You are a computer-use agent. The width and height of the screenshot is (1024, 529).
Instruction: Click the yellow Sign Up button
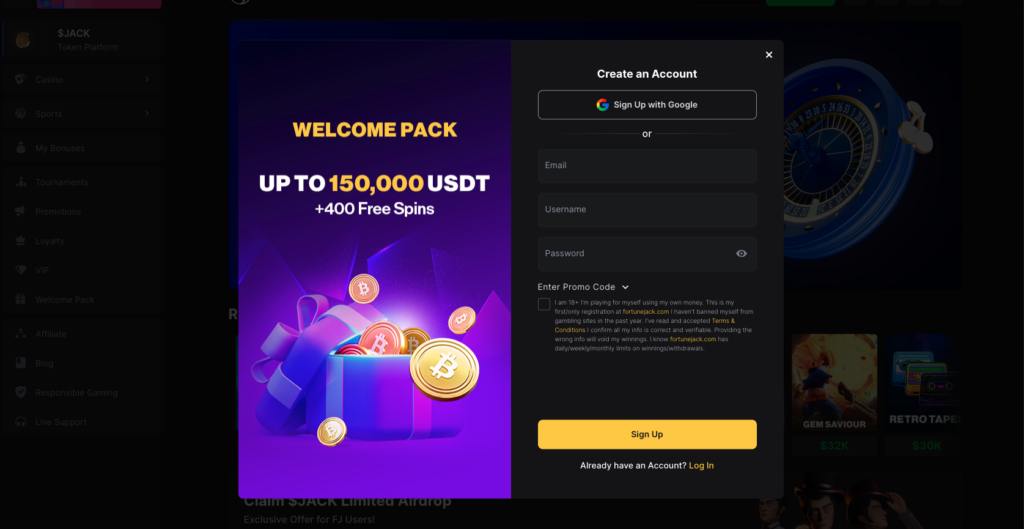point(647,434)
